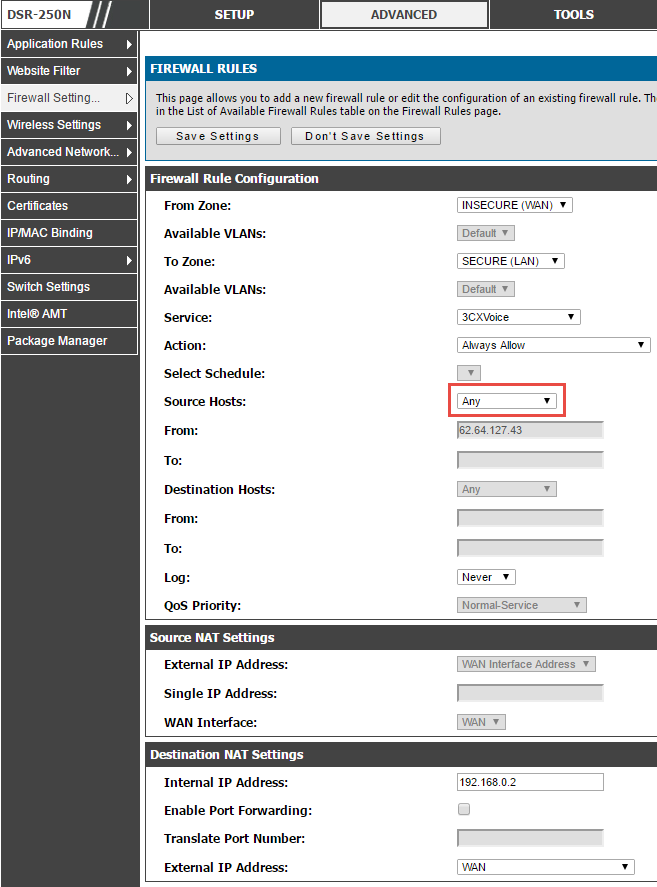Click Firewall Rule Configuration section header
657x887 pixels.
[234, 179]
